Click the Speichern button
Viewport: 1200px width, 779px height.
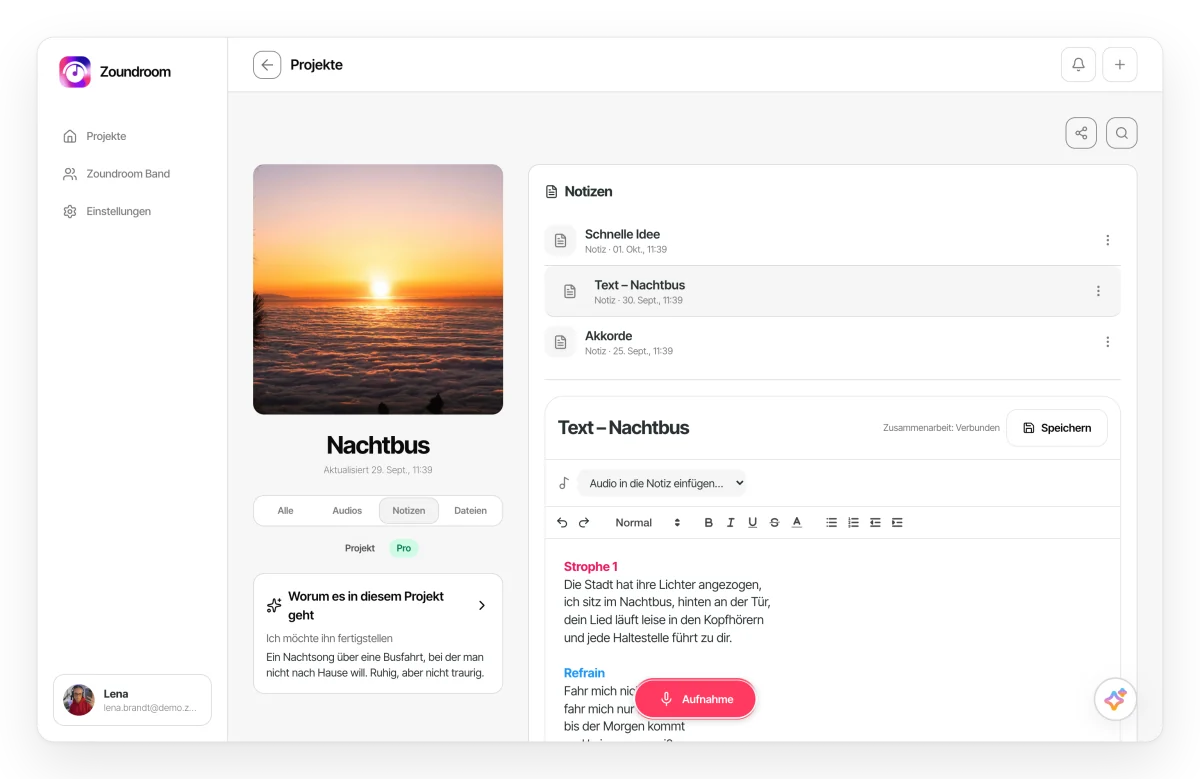(1057, 428)
